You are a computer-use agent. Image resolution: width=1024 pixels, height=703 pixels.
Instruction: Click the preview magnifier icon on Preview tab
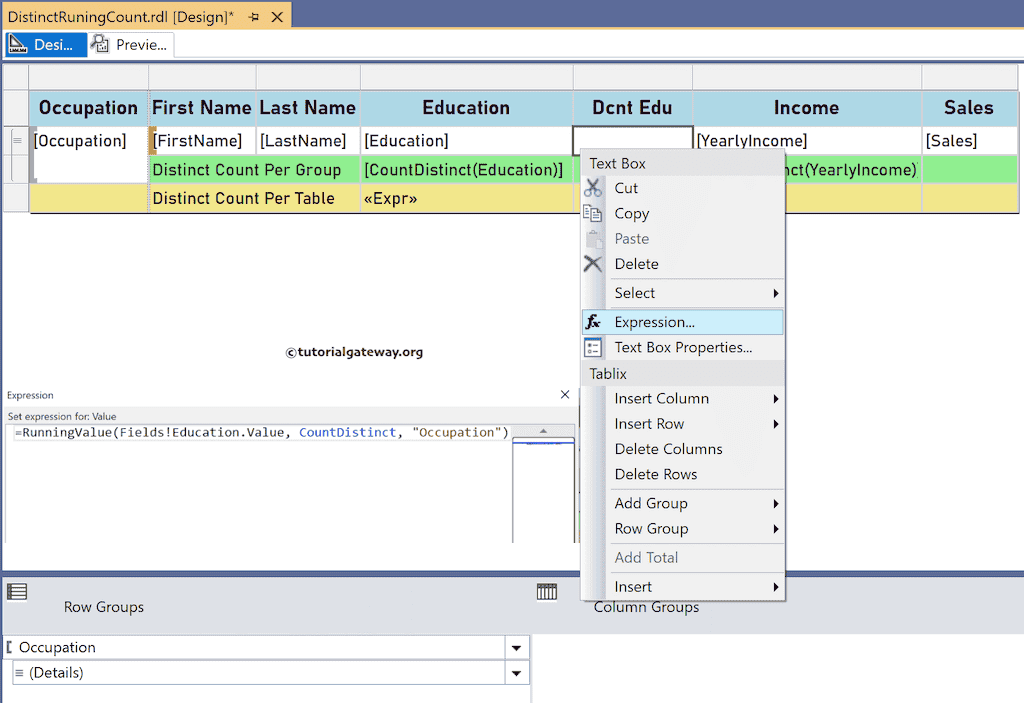coord(98,44)
